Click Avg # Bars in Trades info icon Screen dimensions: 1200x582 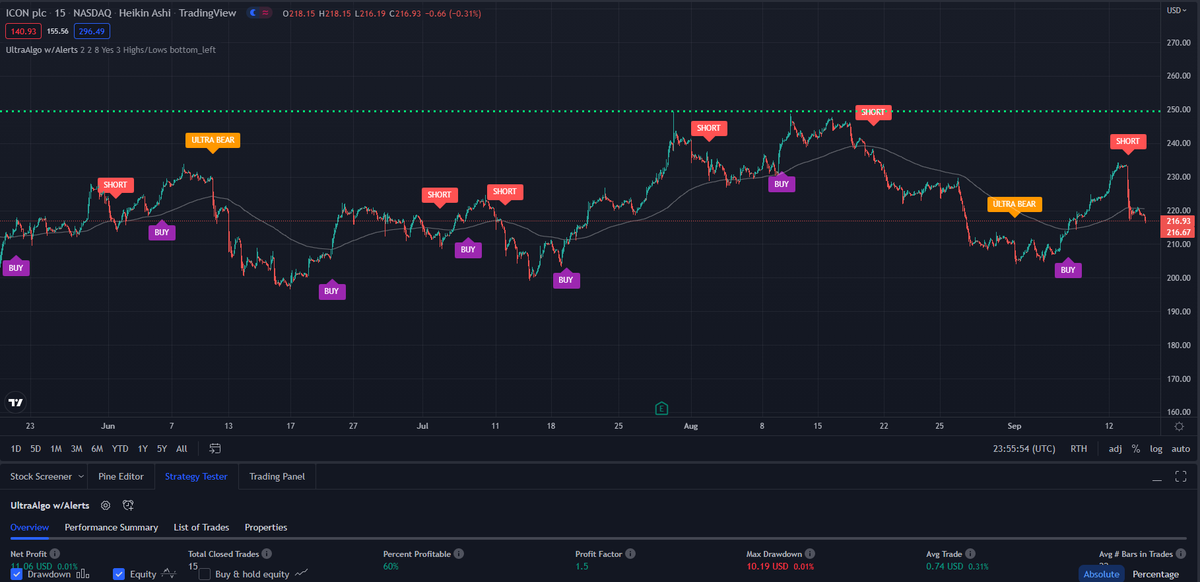1182,553
